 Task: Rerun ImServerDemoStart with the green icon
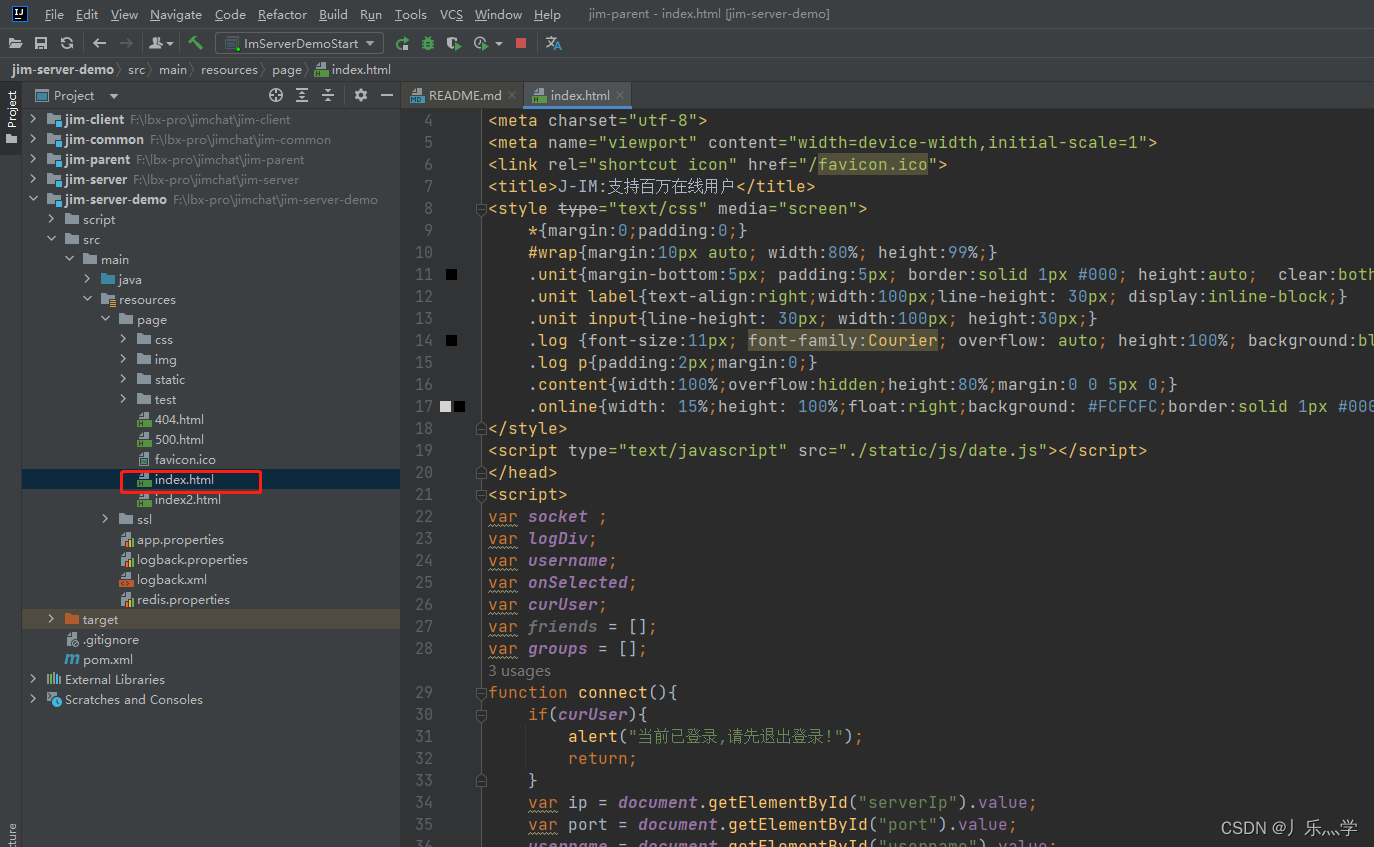point(402,43)
